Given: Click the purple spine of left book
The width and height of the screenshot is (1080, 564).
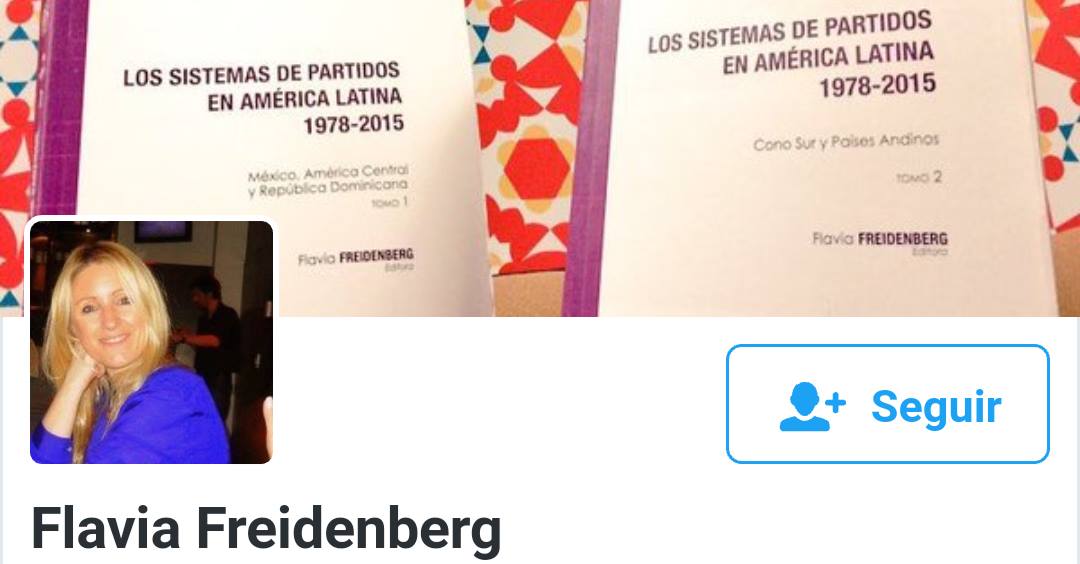Looking at the screenshot, I should tap(59, 110).
